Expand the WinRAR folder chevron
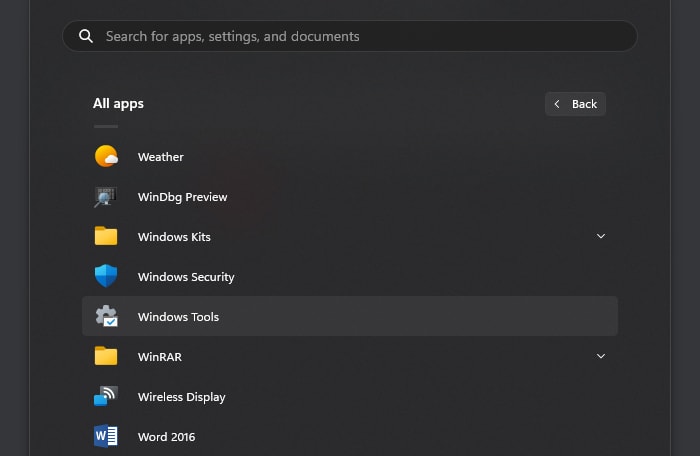This screenshot has height=456, width=700. pos(601,356)
